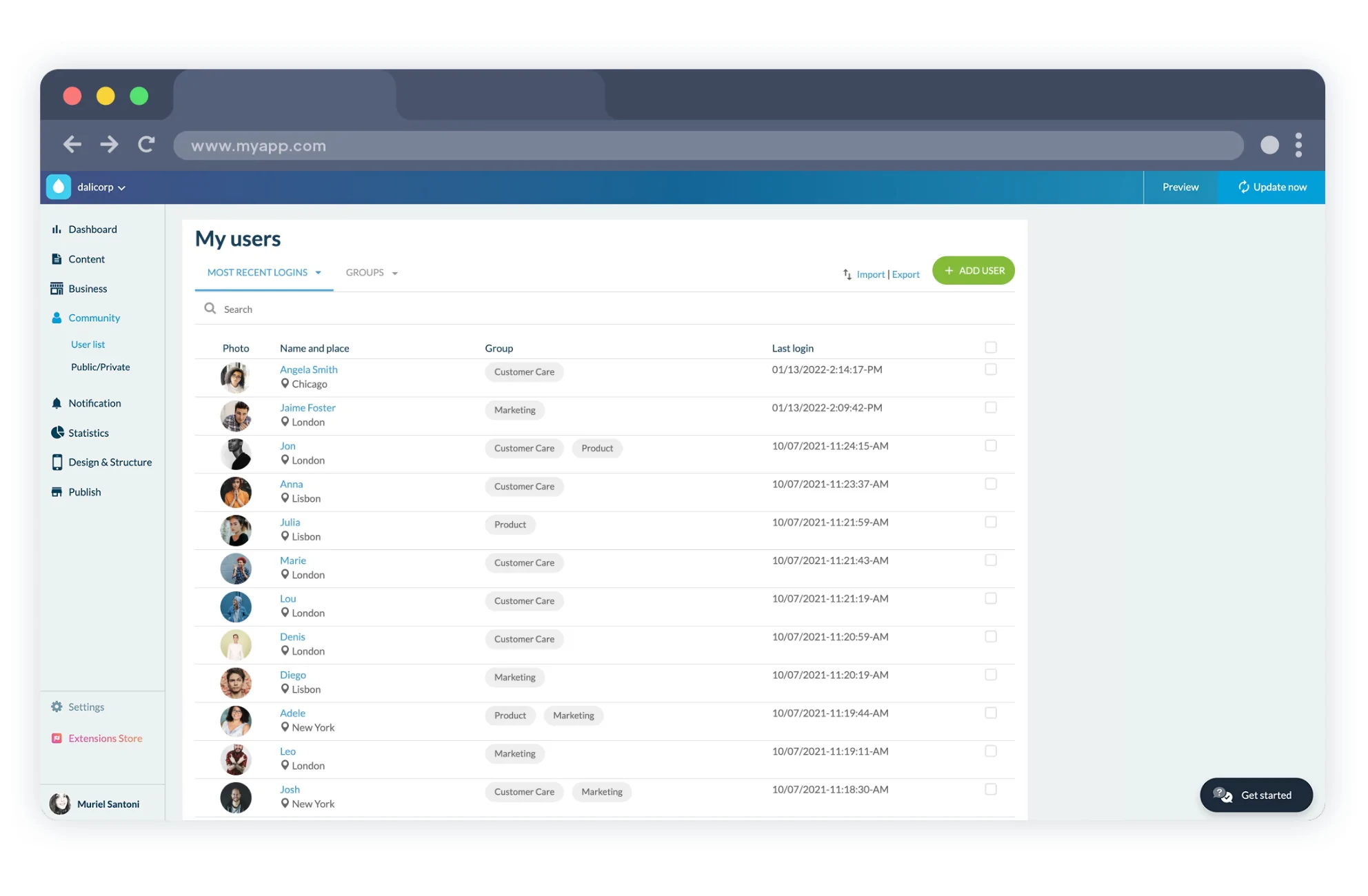1368x896 pixels.
Task: Select the checkbox in Angela Smith's row
Action: click(992, 369)
